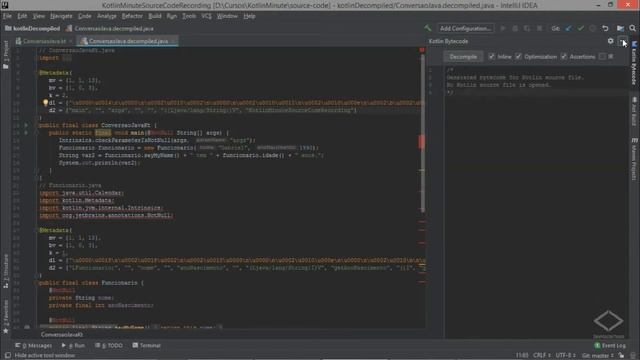
Task: Collapse the Funcionario class fold marker
Action: pyautogui.click(x=37, y=283)
